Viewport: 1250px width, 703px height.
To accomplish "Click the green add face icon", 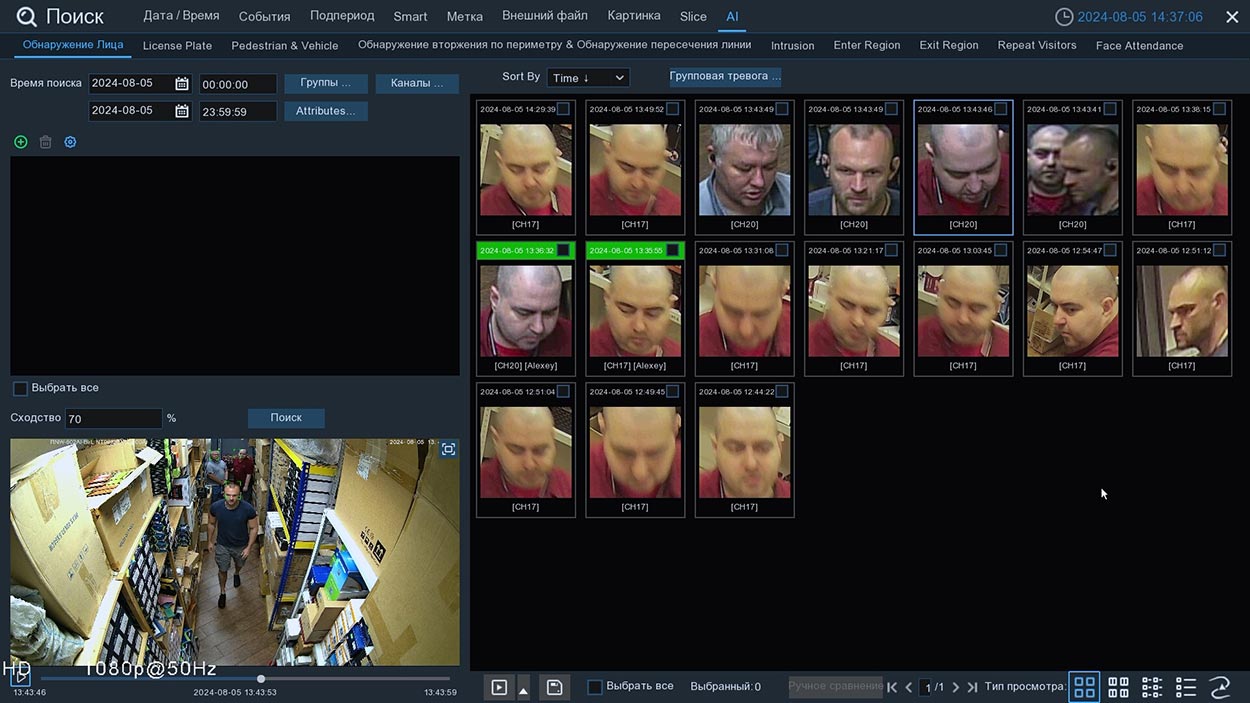I will point(20,142).
